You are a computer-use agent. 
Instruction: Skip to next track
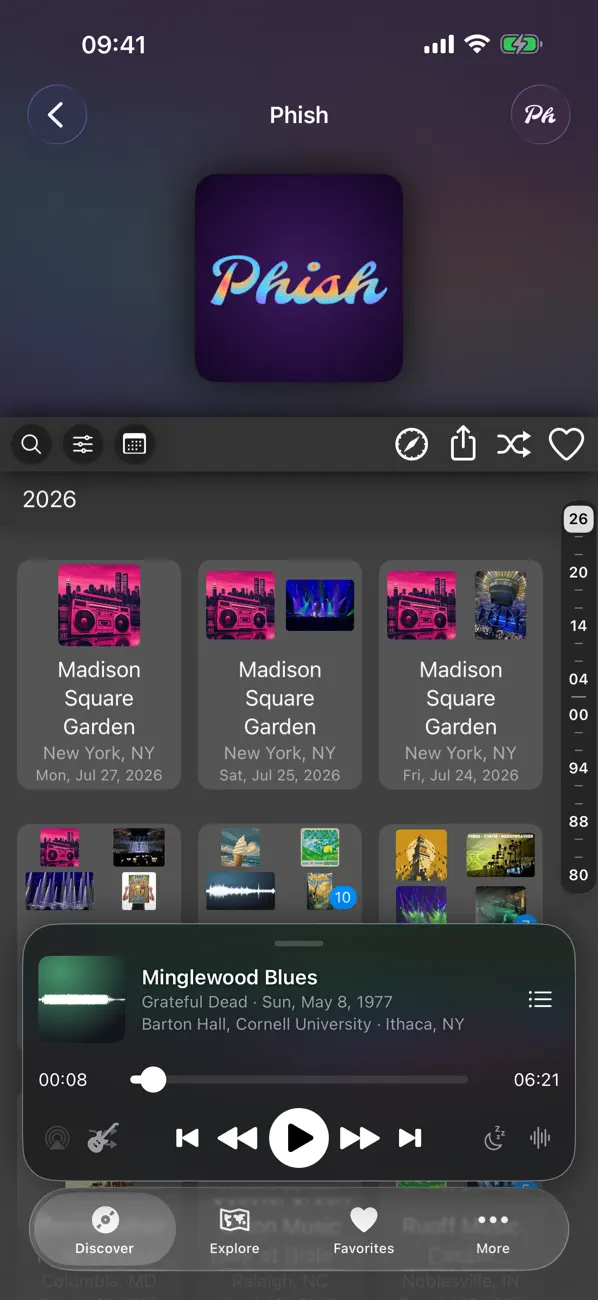(410, 1138)
